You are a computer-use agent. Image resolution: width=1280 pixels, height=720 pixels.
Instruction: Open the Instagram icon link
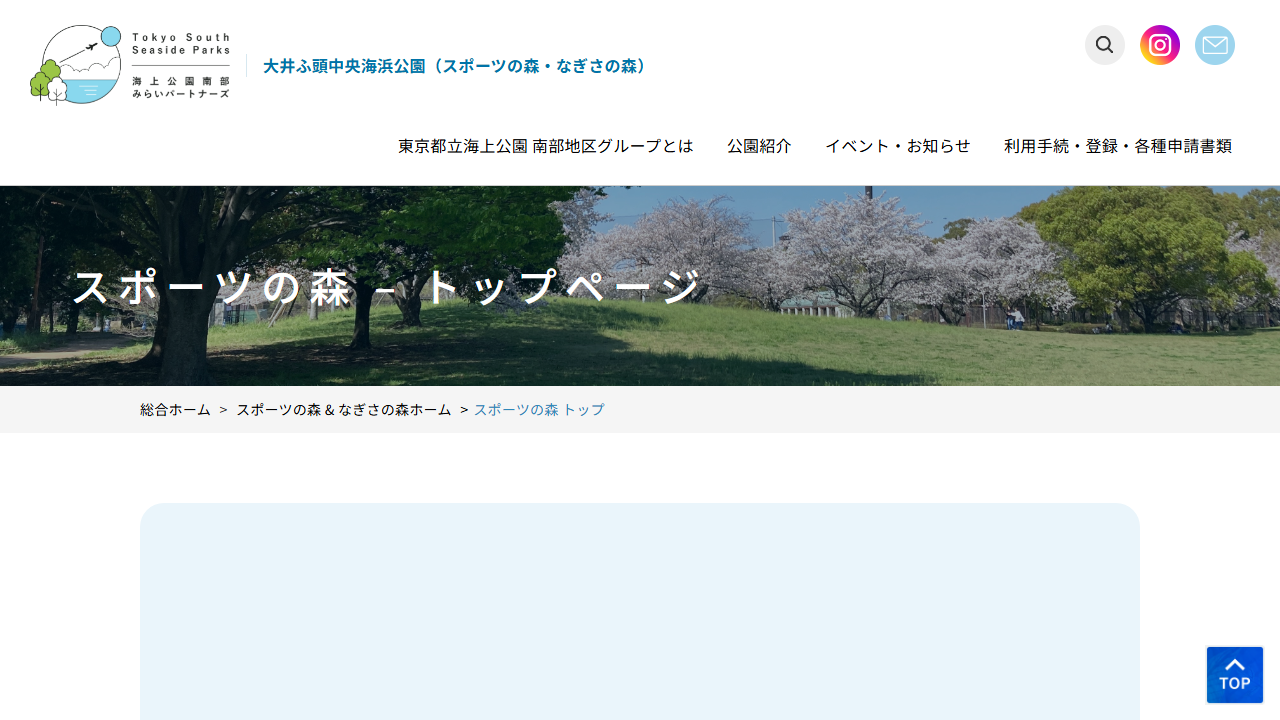tap(1160, 45)
